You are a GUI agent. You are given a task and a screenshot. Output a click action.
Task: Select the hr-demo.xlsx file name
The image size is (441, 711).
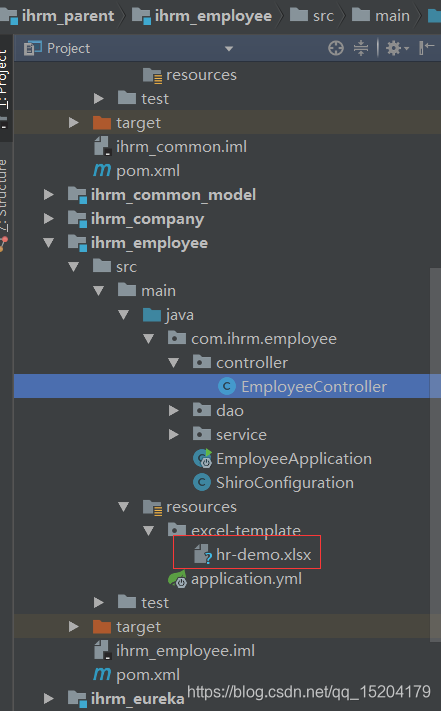click(x=264, y=554)
